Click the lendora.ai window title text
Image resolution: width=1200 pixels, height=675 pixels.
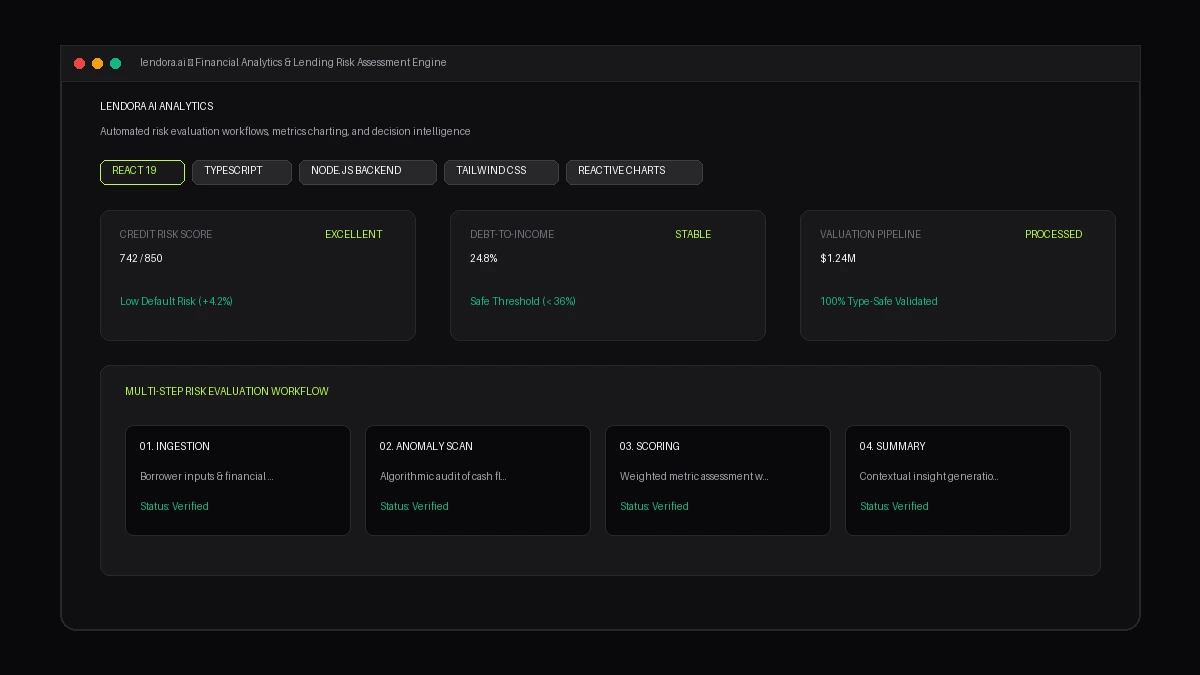pos(293,62)
